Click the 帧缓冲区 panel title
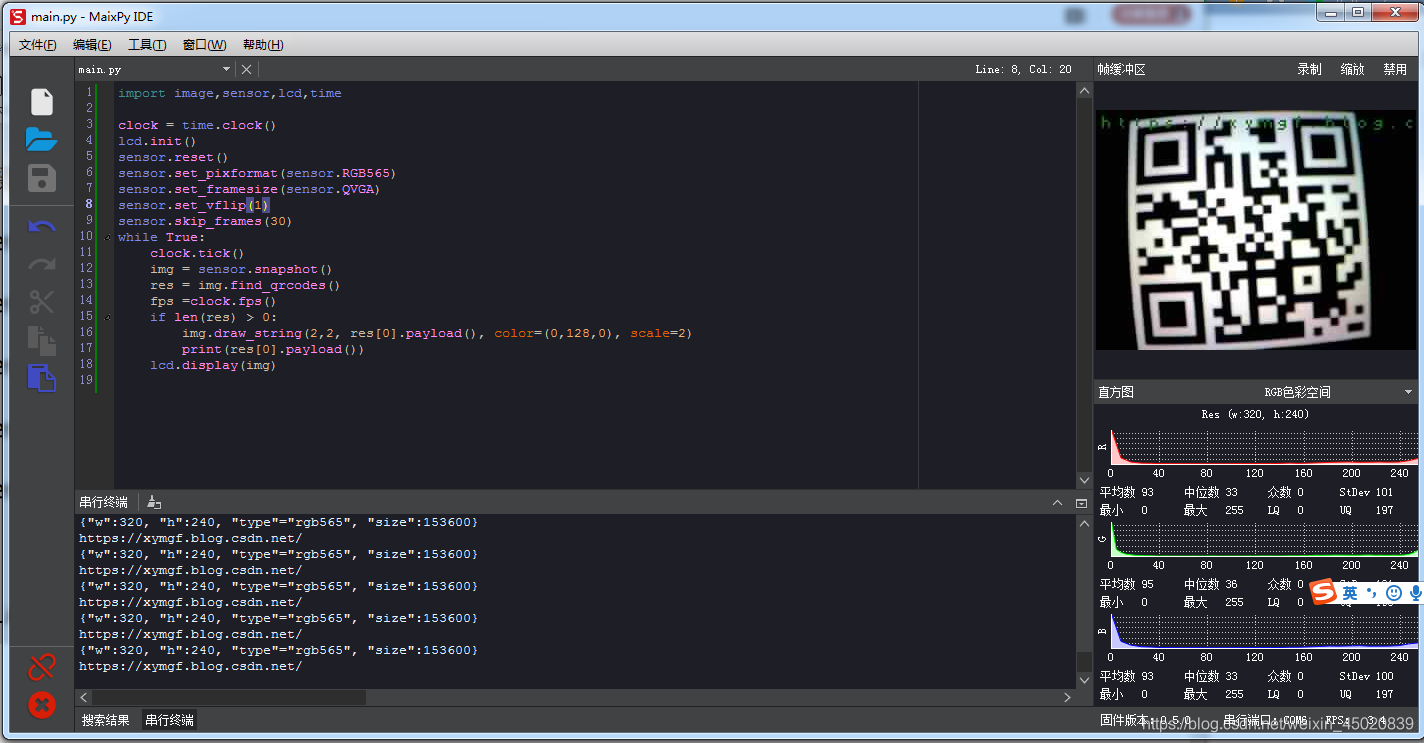1424x743 pixels. coord(1121,69)
